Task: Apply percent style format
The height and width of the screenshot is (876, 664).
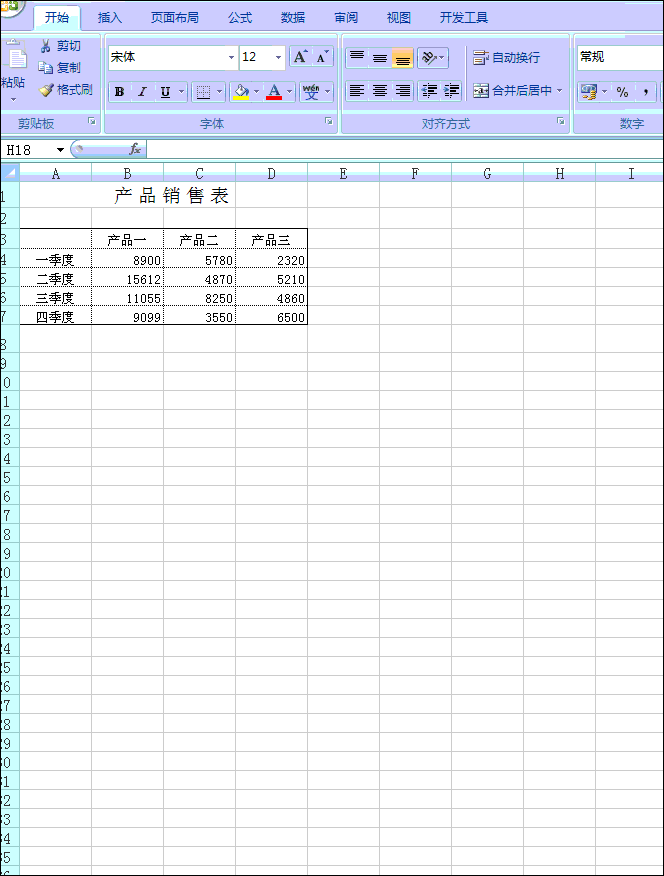Action: tap(622, 92)
